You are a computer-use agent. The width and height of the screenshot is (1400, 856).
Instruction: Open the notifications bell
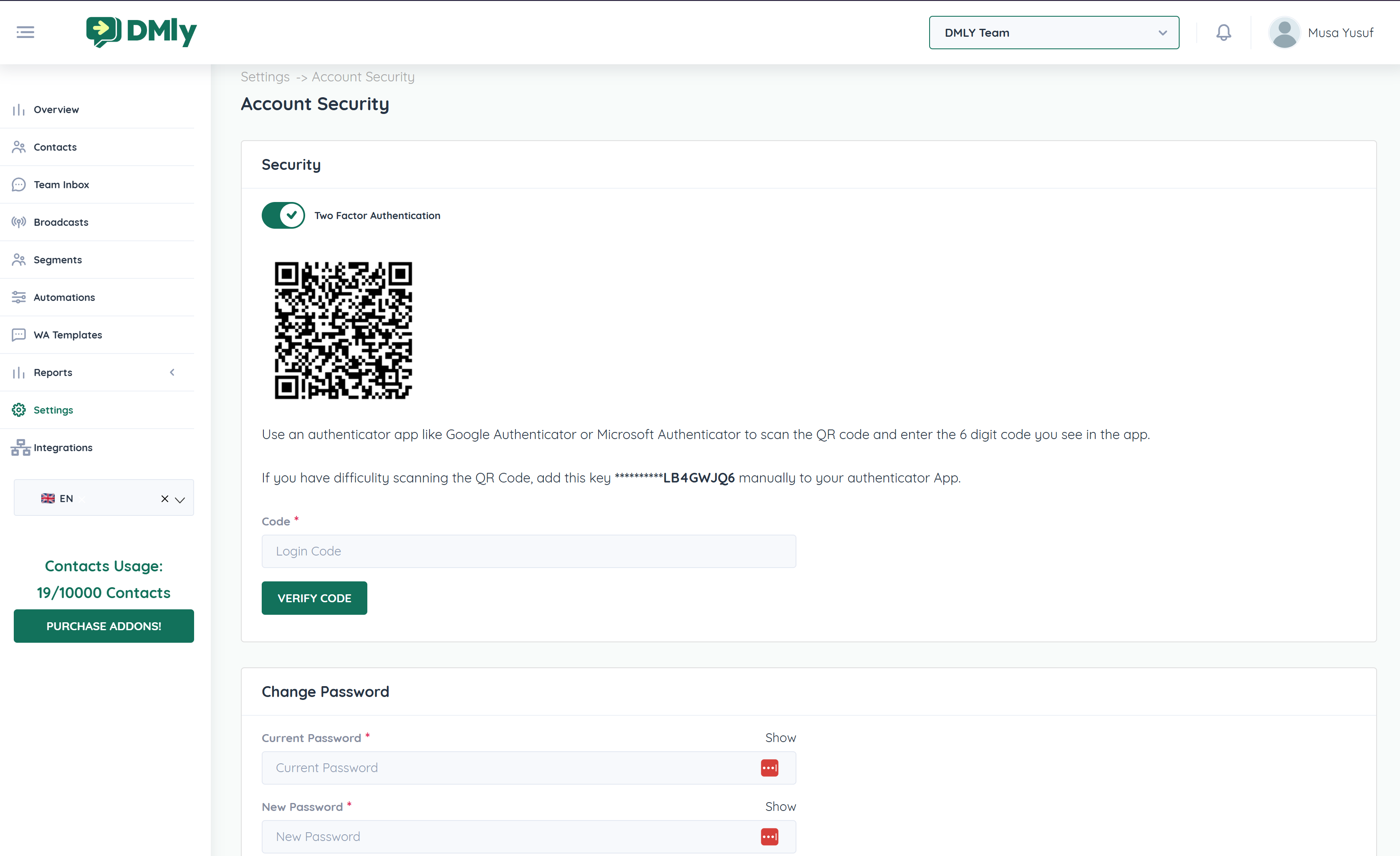click(x=1223, y=33)
